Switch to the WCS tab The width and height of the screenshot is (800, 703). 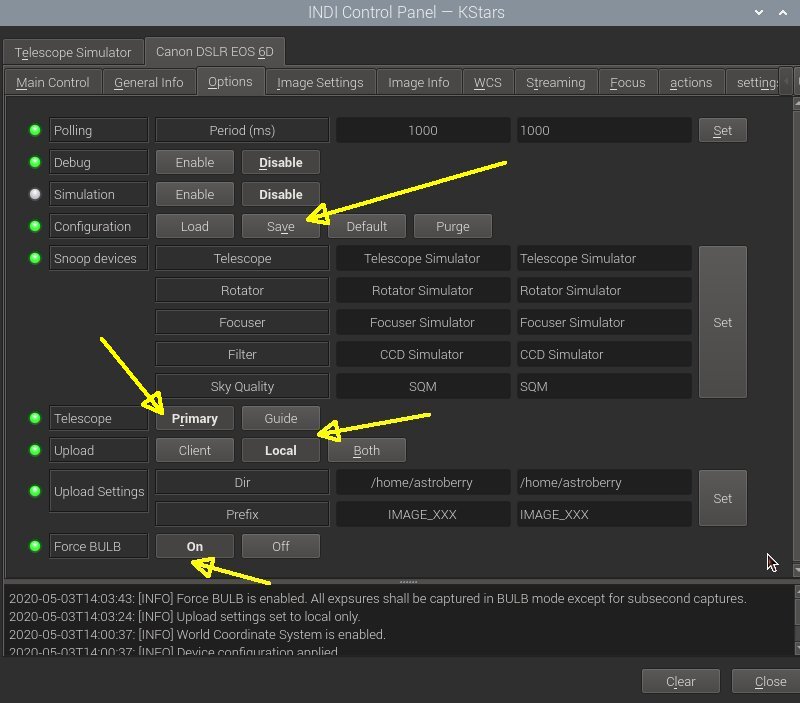point(487,82)
